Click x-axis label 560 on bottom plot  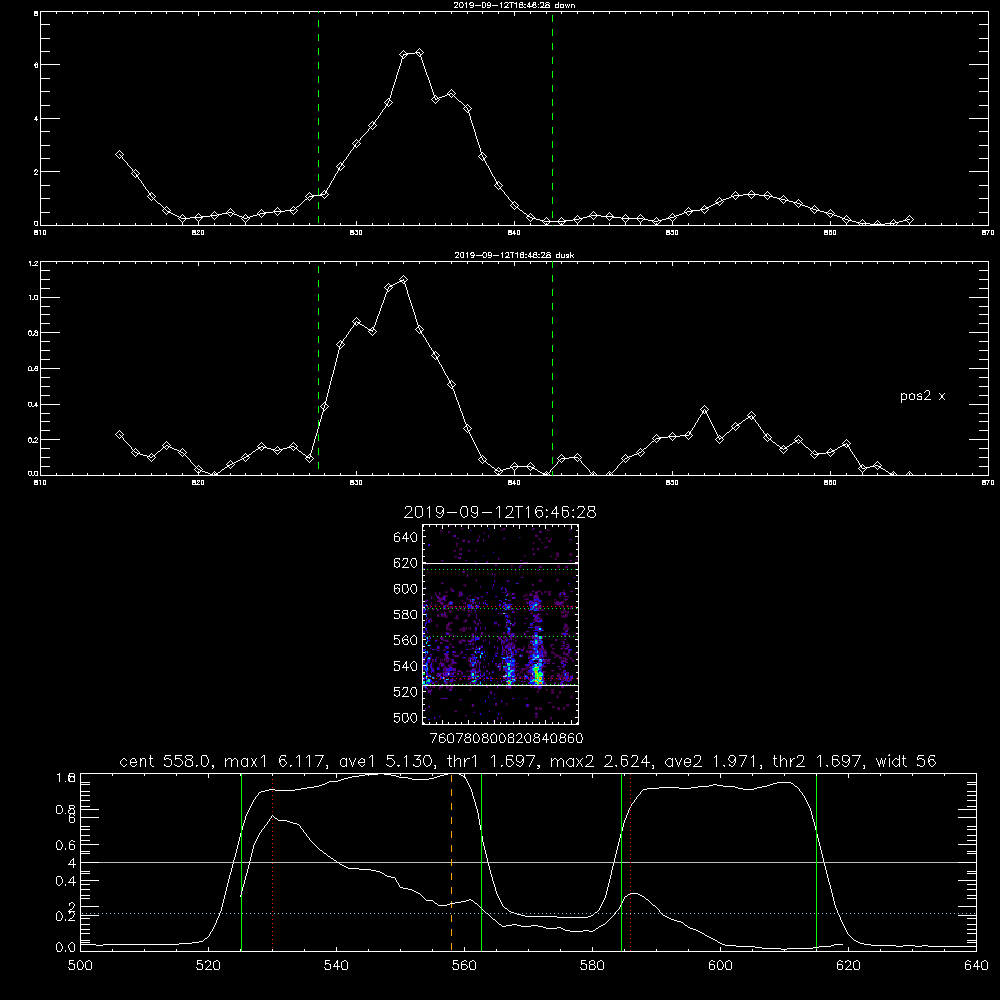tap(464, 966)
